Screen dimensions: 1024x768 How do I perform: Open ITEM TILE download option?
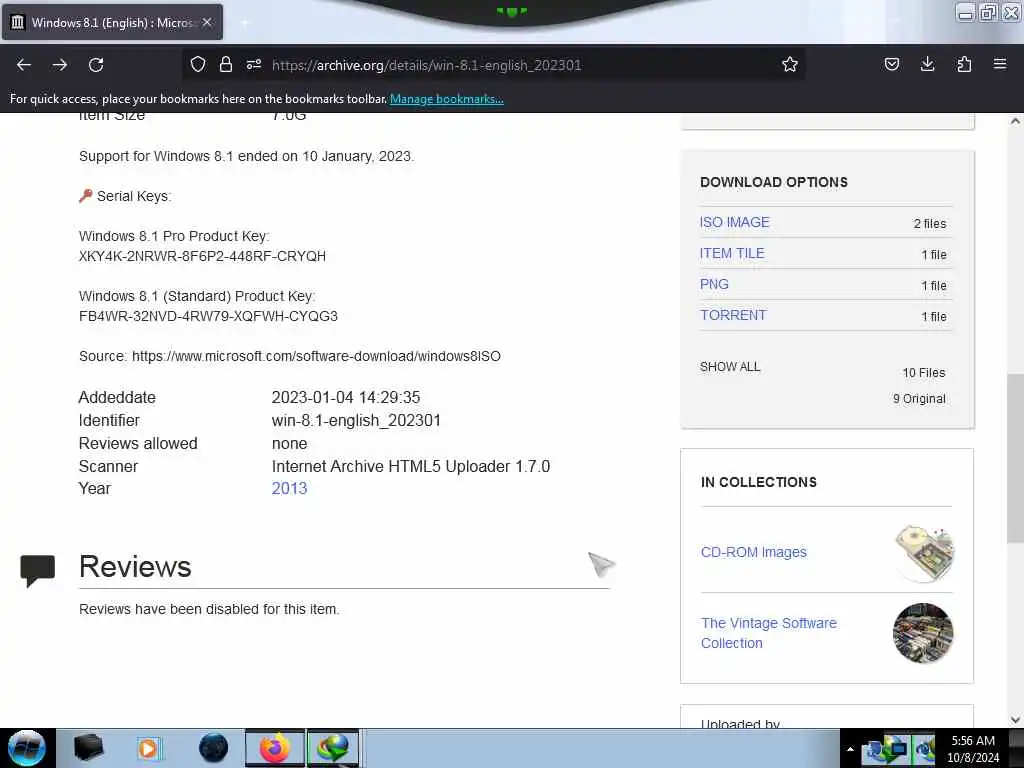pyautogui.click(x=732, y=253)
